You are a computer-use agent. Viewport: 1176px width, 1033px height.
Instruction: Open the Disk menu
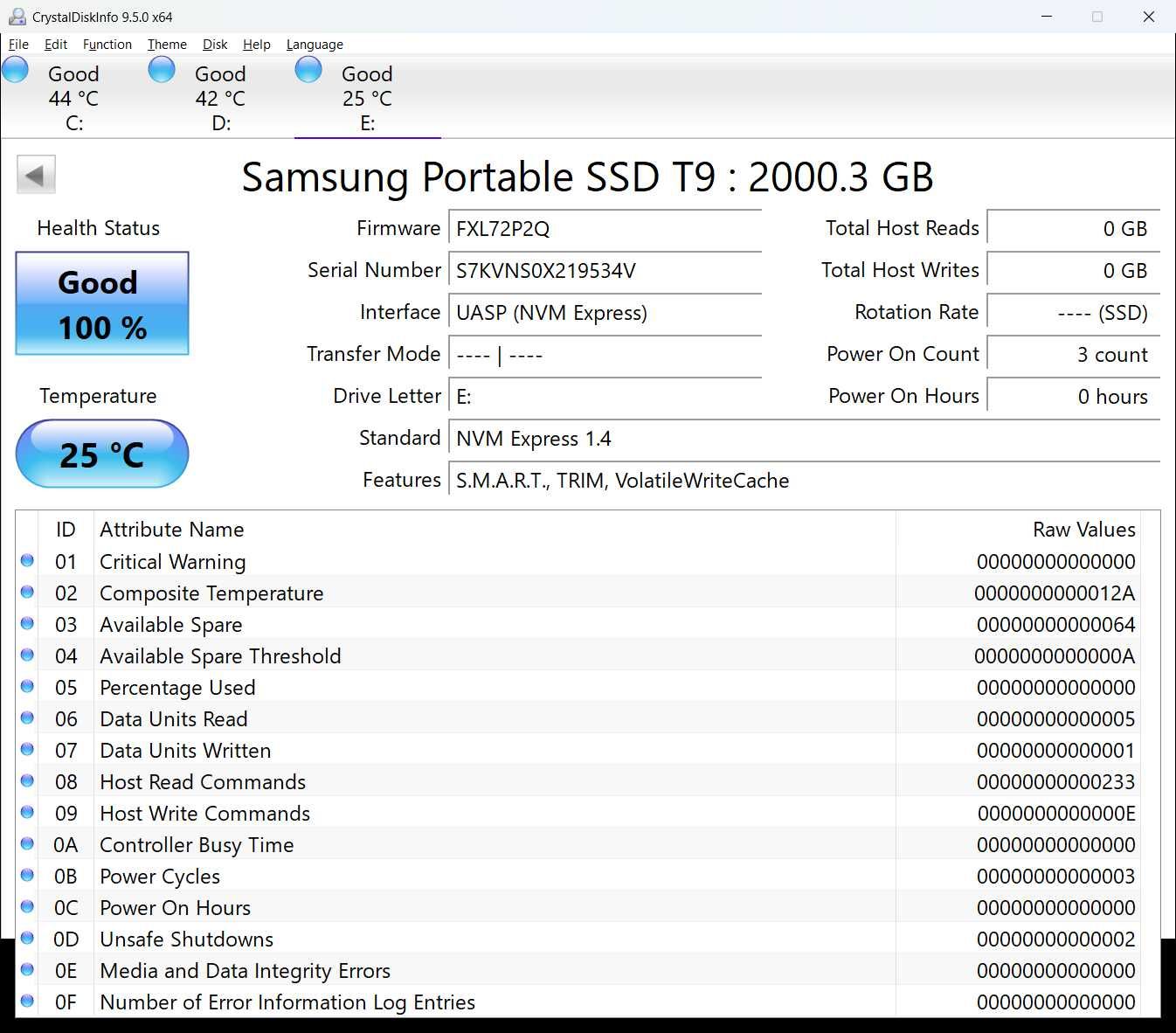point(215,45)
